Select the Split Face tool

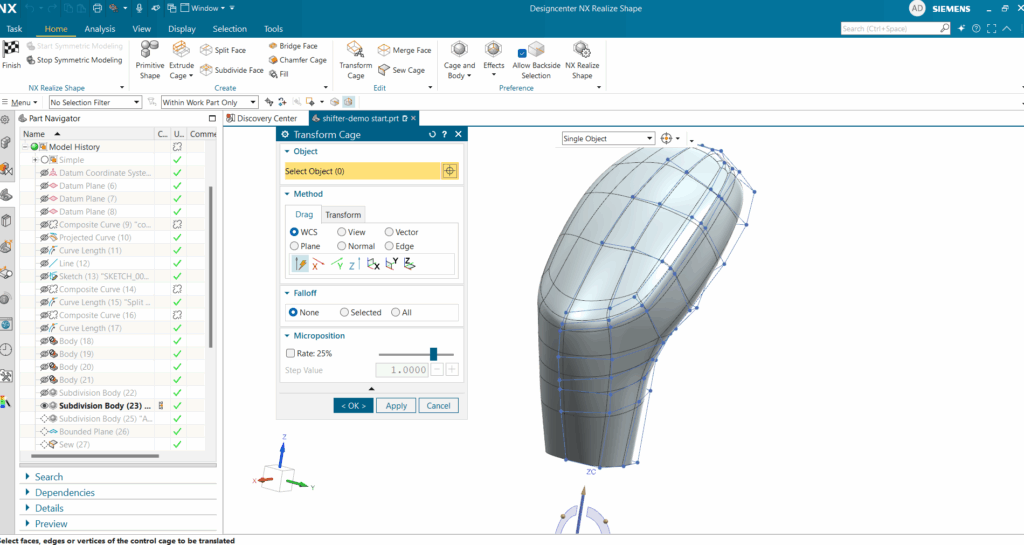[222, 50]
